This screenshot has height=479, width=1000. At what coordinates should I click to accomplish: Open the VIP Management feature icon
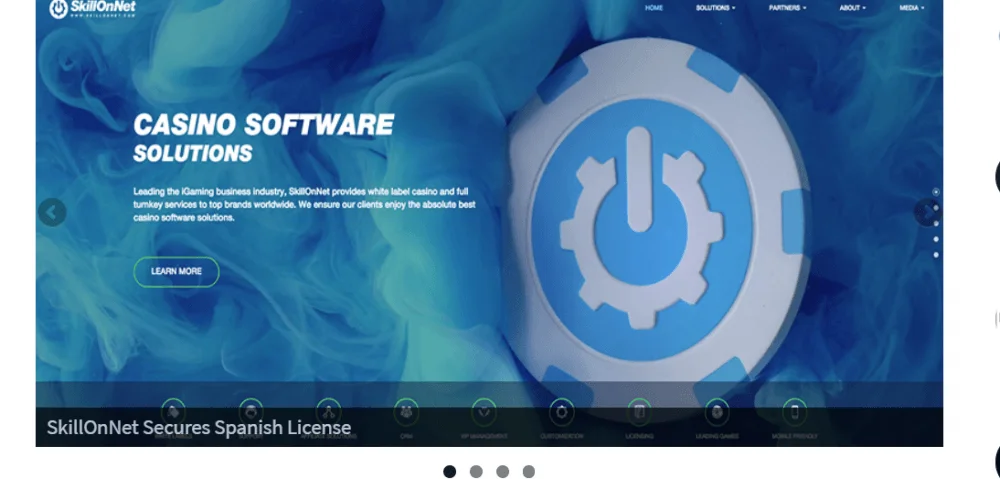(483, 412)
